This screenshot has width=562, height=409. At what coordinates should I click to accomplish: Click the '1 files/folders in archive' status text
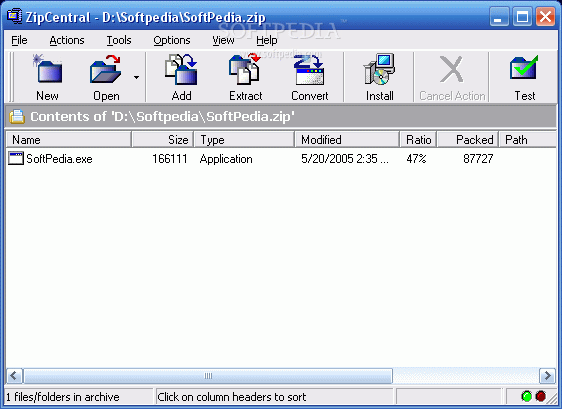tap(63, 397)
